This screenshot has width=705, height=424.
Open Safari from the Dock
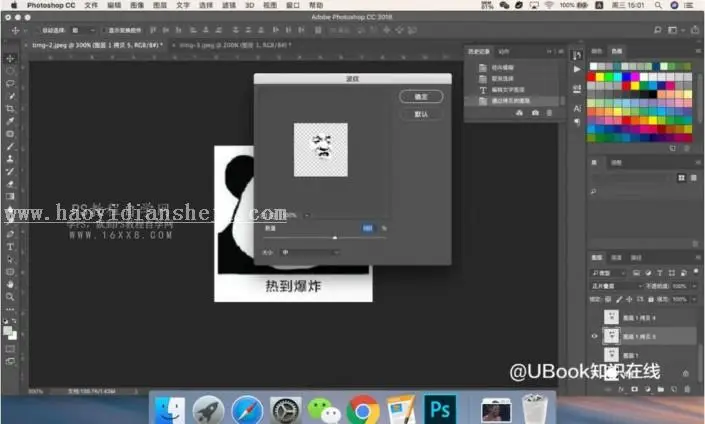(x=247, y=410)
